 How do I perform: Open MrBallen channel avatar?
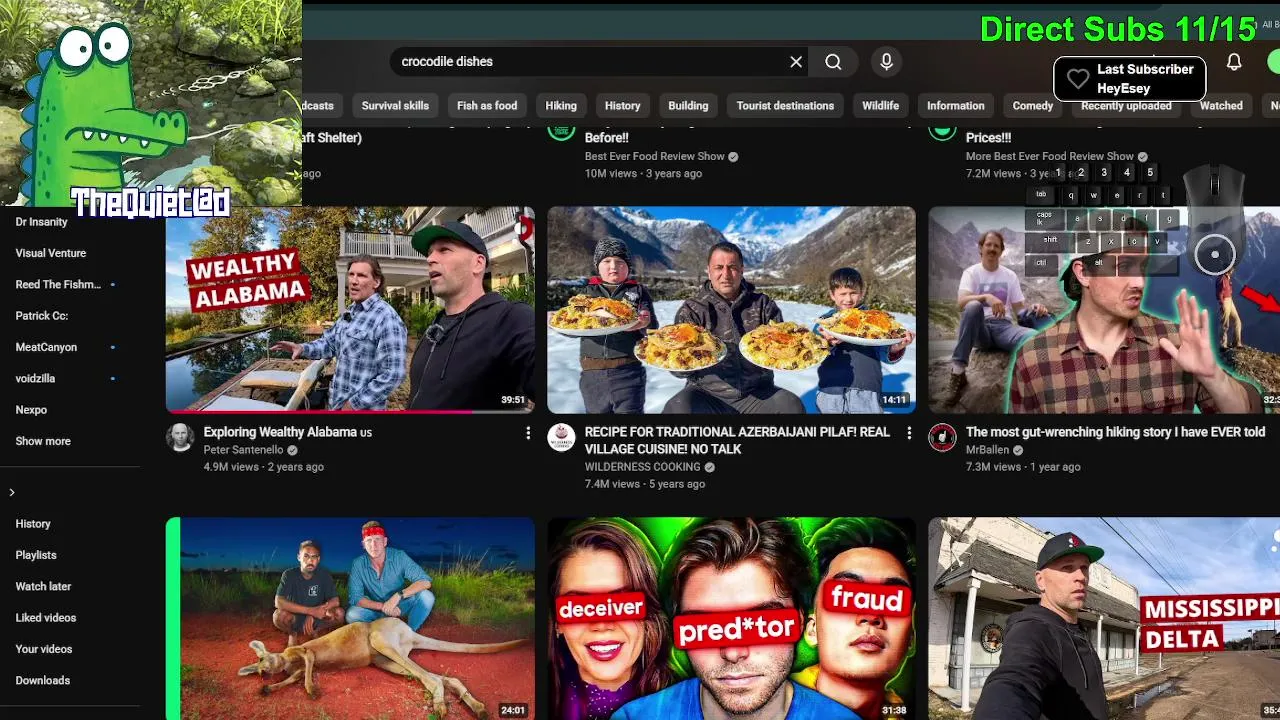(x=942, y=438)
